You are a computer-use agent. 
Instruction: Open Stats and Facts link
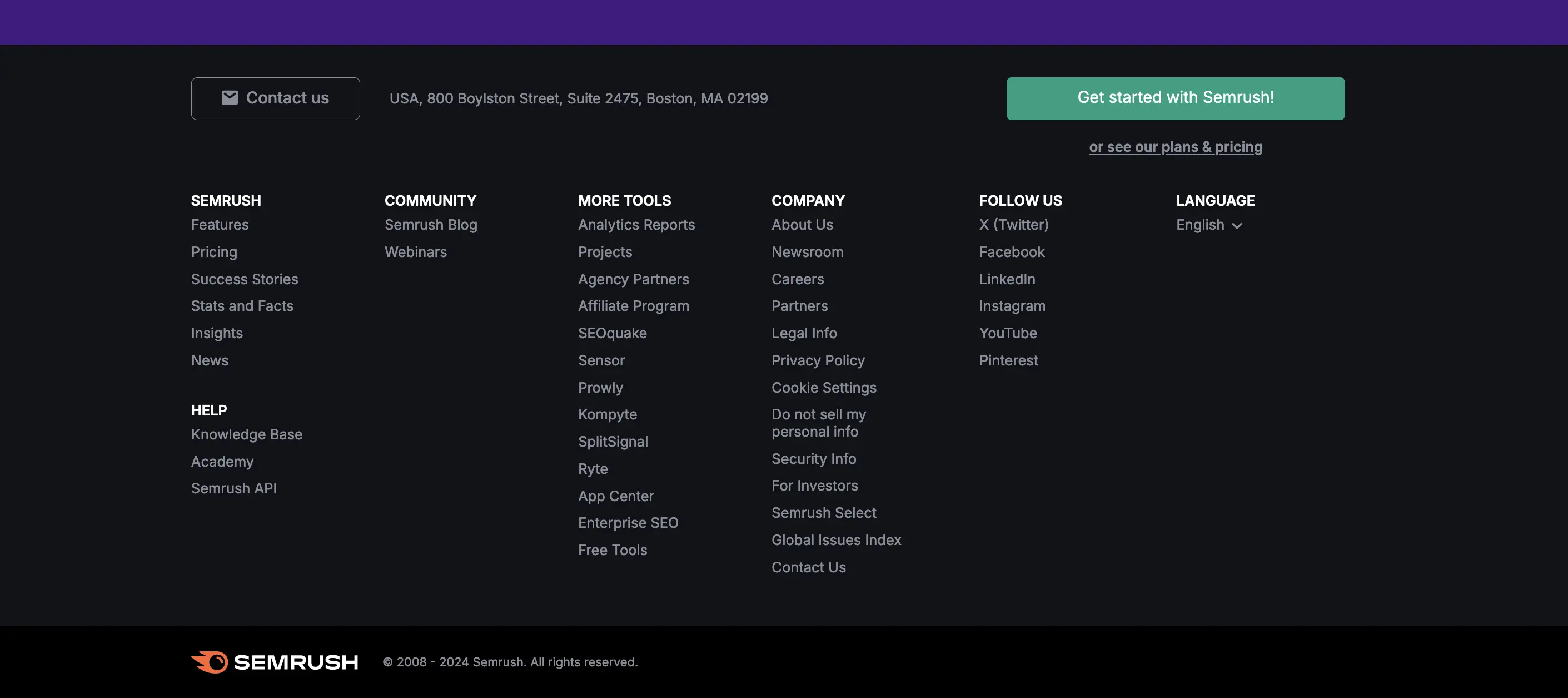point(242,306)
